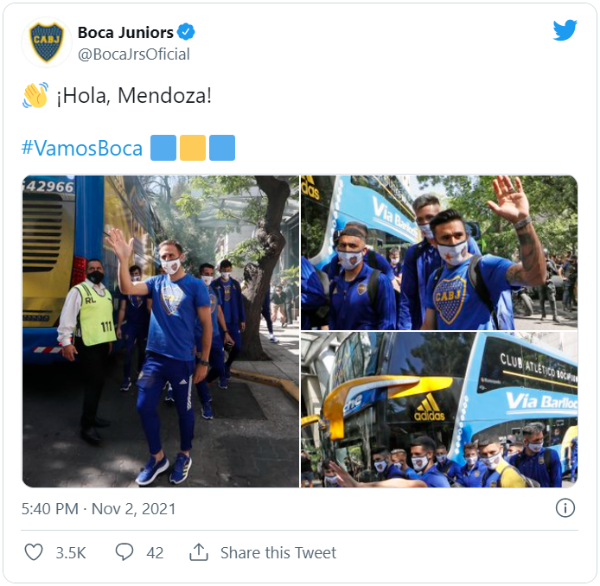Open the 5:40 PM Nov 2, 2021 timestamp
Screen dimensions: 600x586
point(99,509)
